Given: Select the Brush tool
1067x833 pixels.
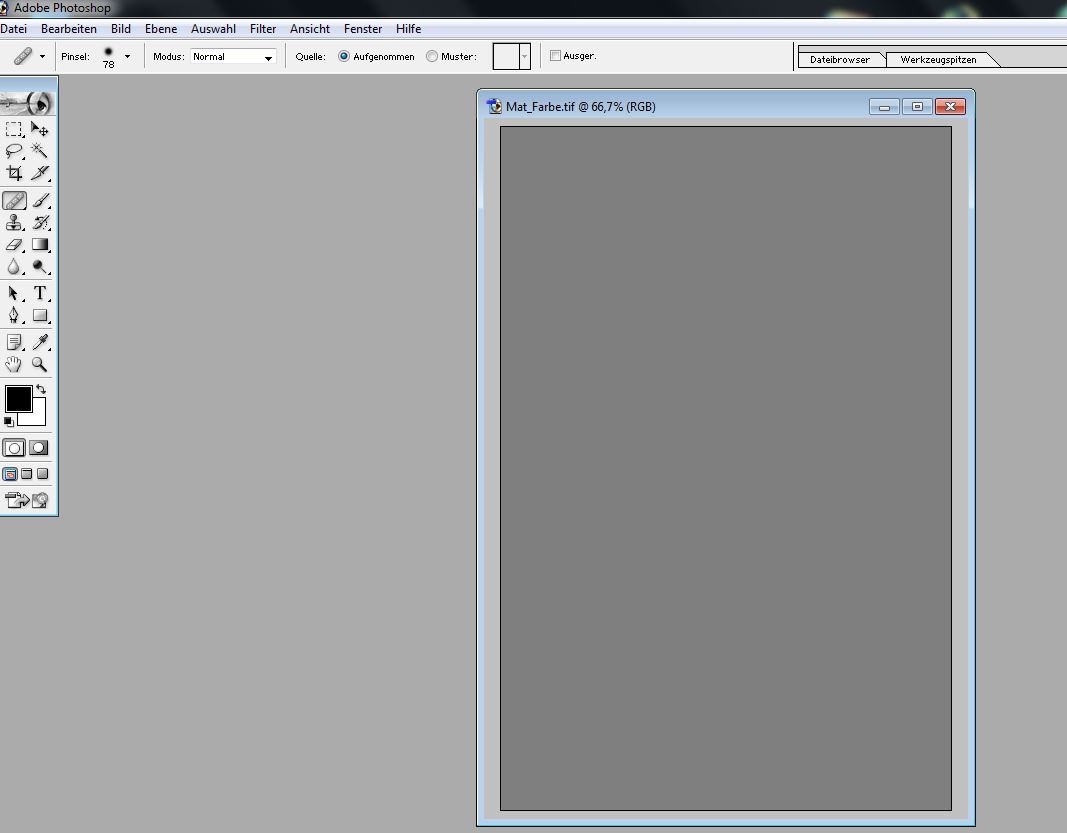Looking at the screenshot, I should (40, 200).
